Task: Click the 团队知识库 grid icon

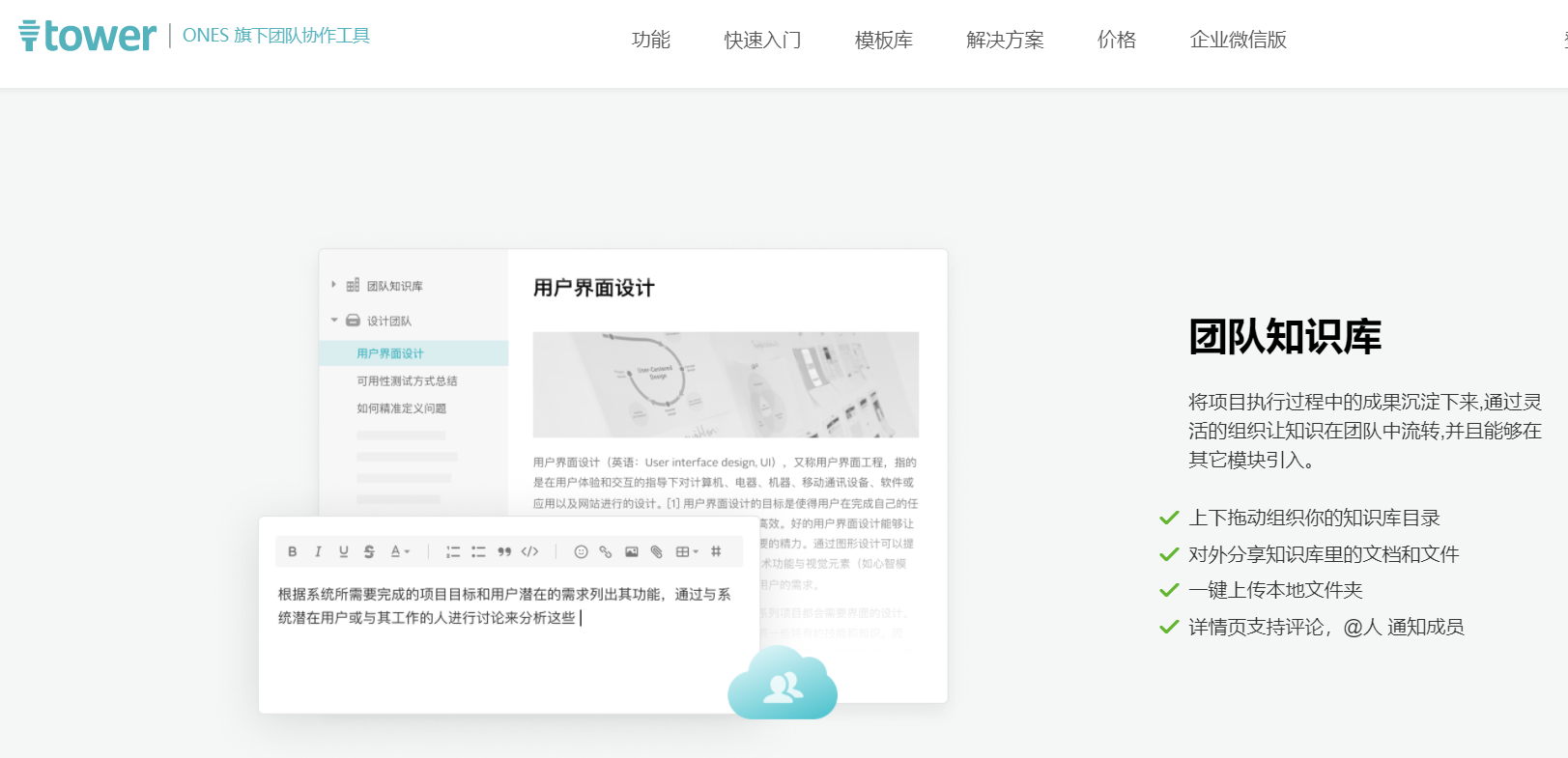Action: [353, 285]
